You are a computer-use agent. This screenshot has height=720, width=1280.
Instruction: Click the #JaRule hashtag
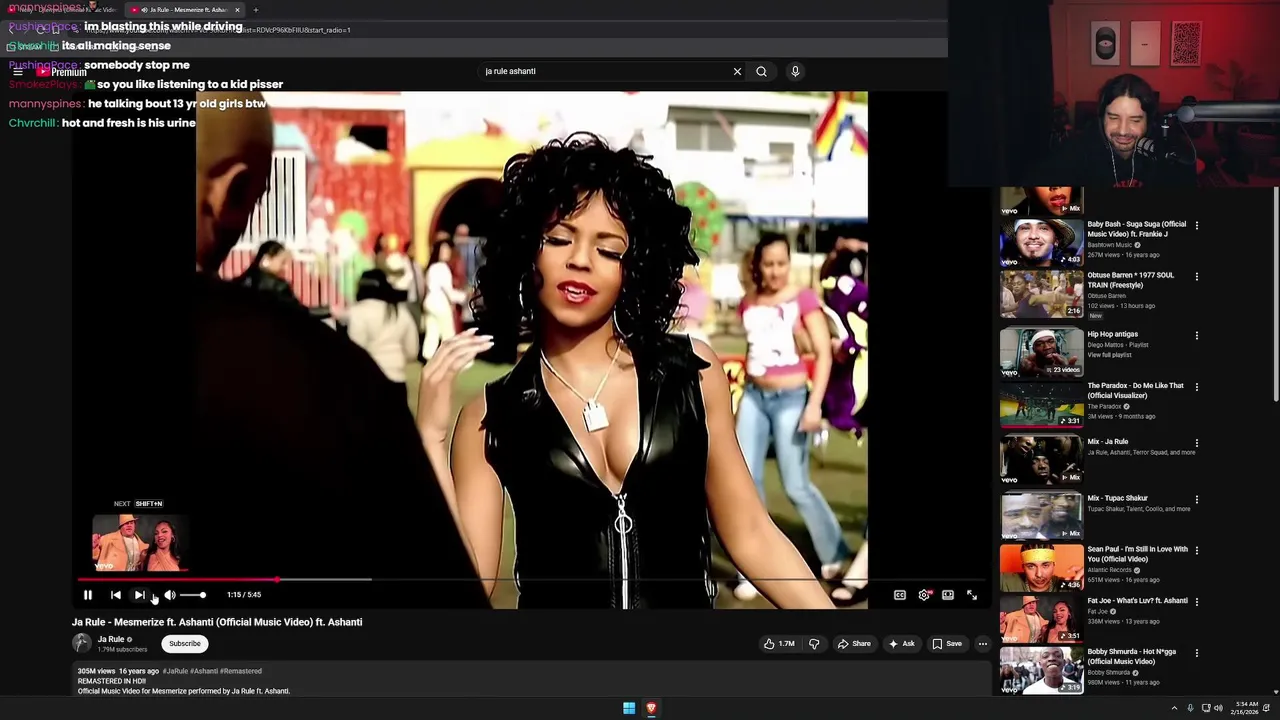click(175, 671)
